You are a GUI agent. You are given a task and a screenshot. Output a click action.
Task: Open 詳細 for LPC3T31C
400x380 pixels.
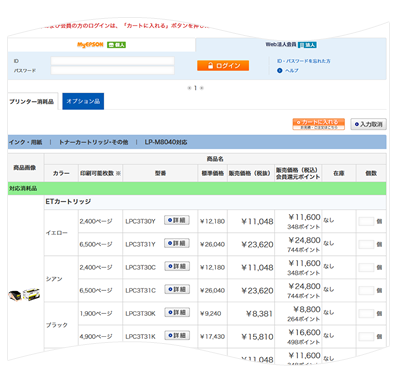[177, 289]
